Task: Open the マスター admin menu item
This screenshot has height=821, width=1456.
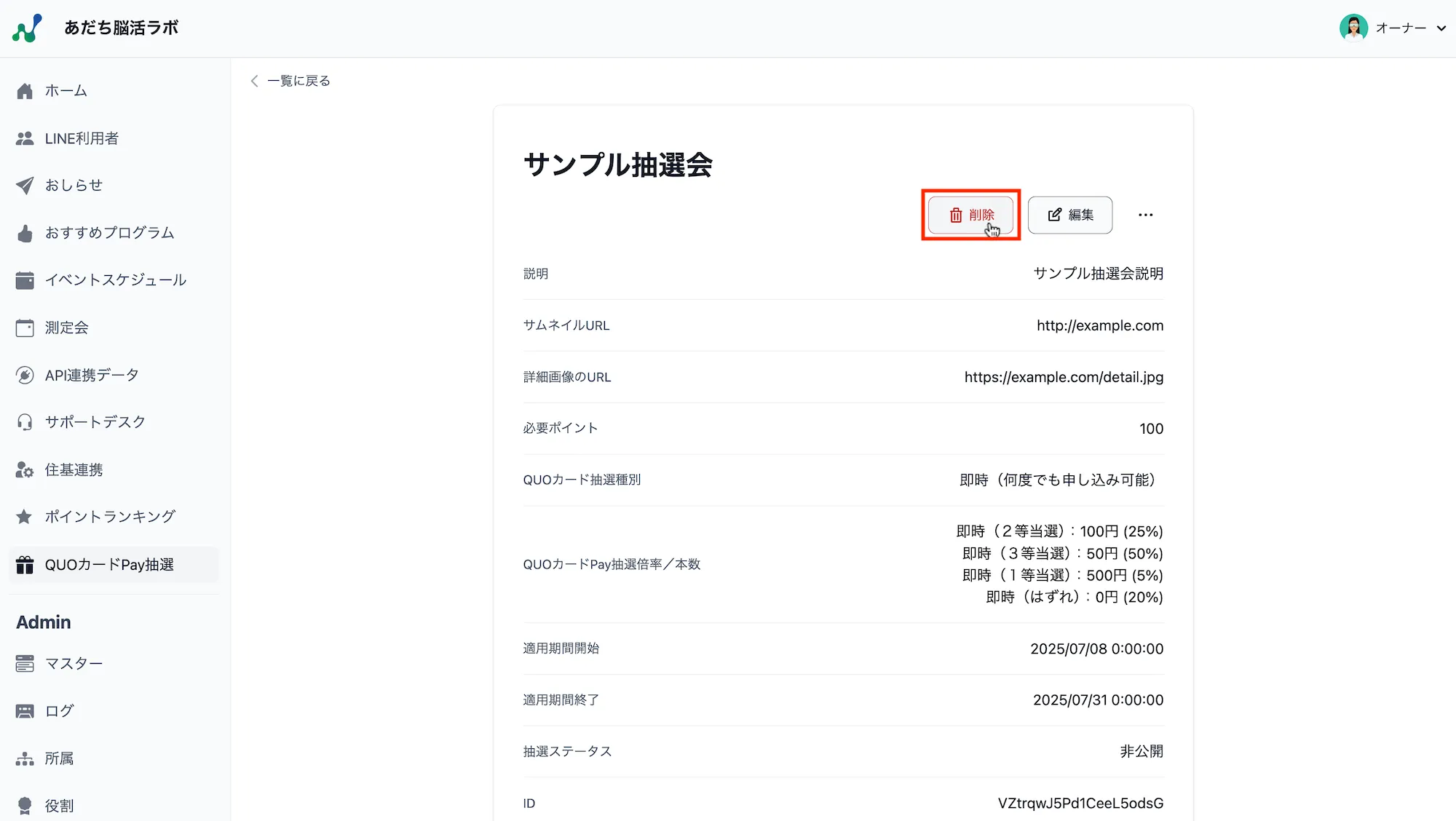Action: (74, 663)
